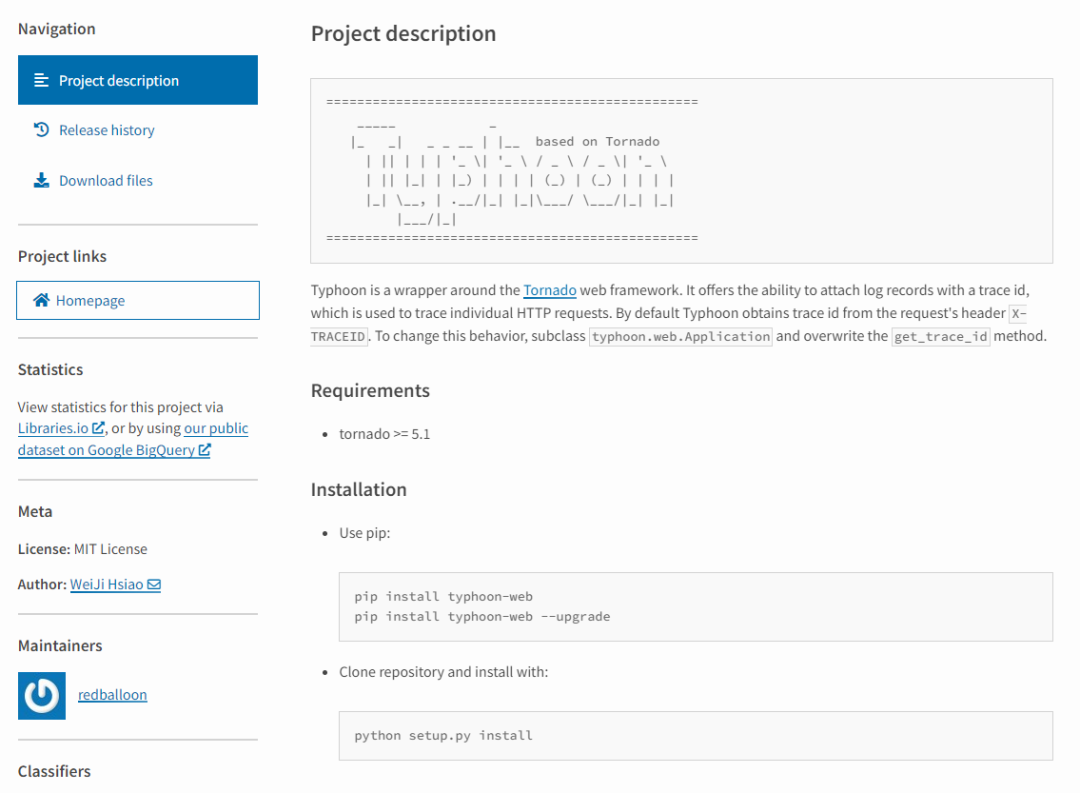Click envelope icon next to WeiJi Hsiao
This screenshot has height=793, width=1080.
click(154, 585)
